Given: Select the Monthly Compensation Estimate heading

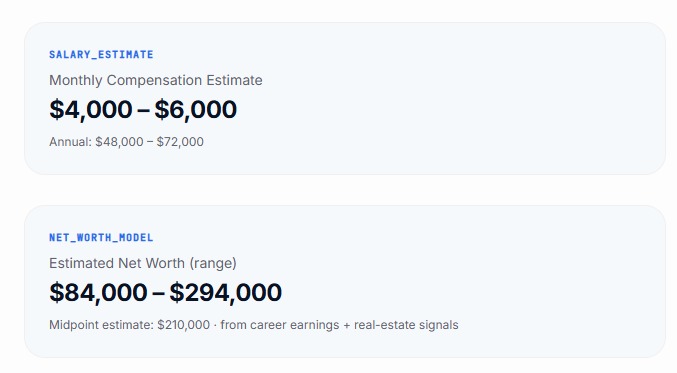Looking at the screenshot, I should 155,80.
